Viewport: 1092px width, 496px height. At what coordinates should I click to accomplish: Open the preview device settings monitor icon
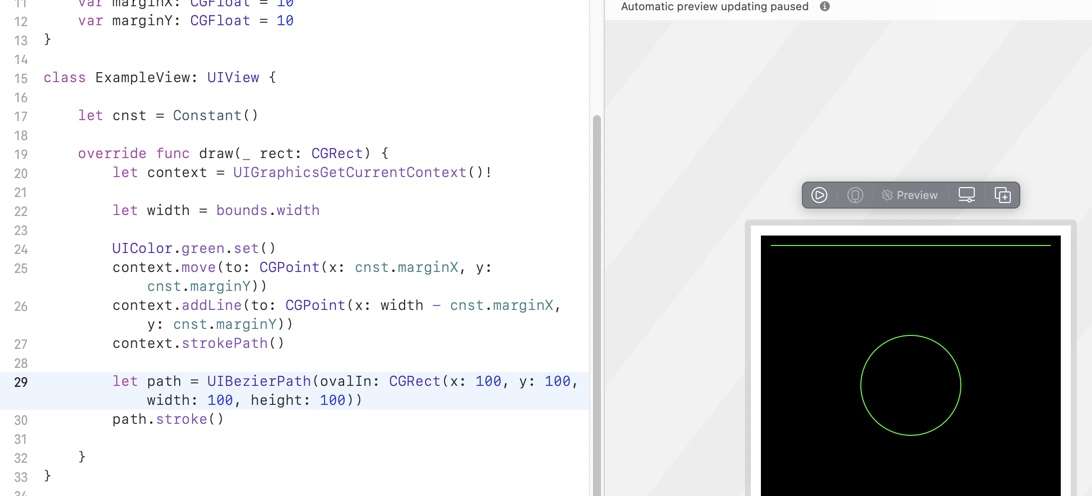pos(967,195)
